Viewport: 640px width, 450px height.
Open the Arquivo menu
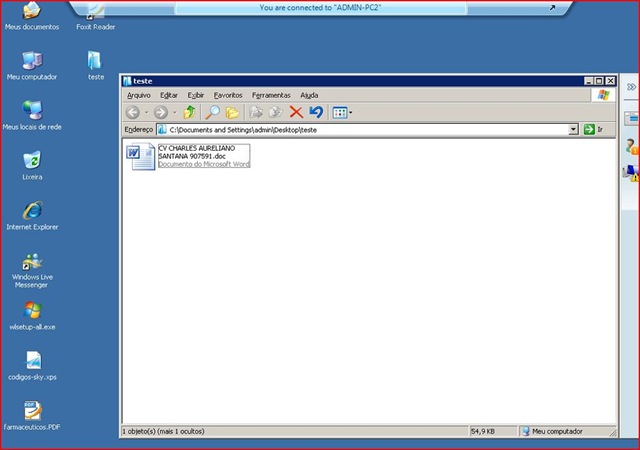(138, 95)
